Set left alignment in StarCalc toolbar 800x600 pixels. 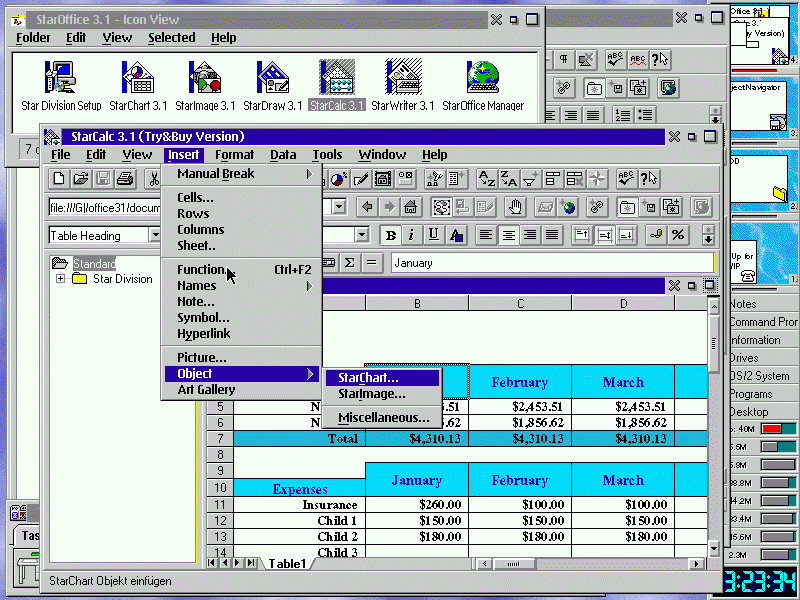486,235
